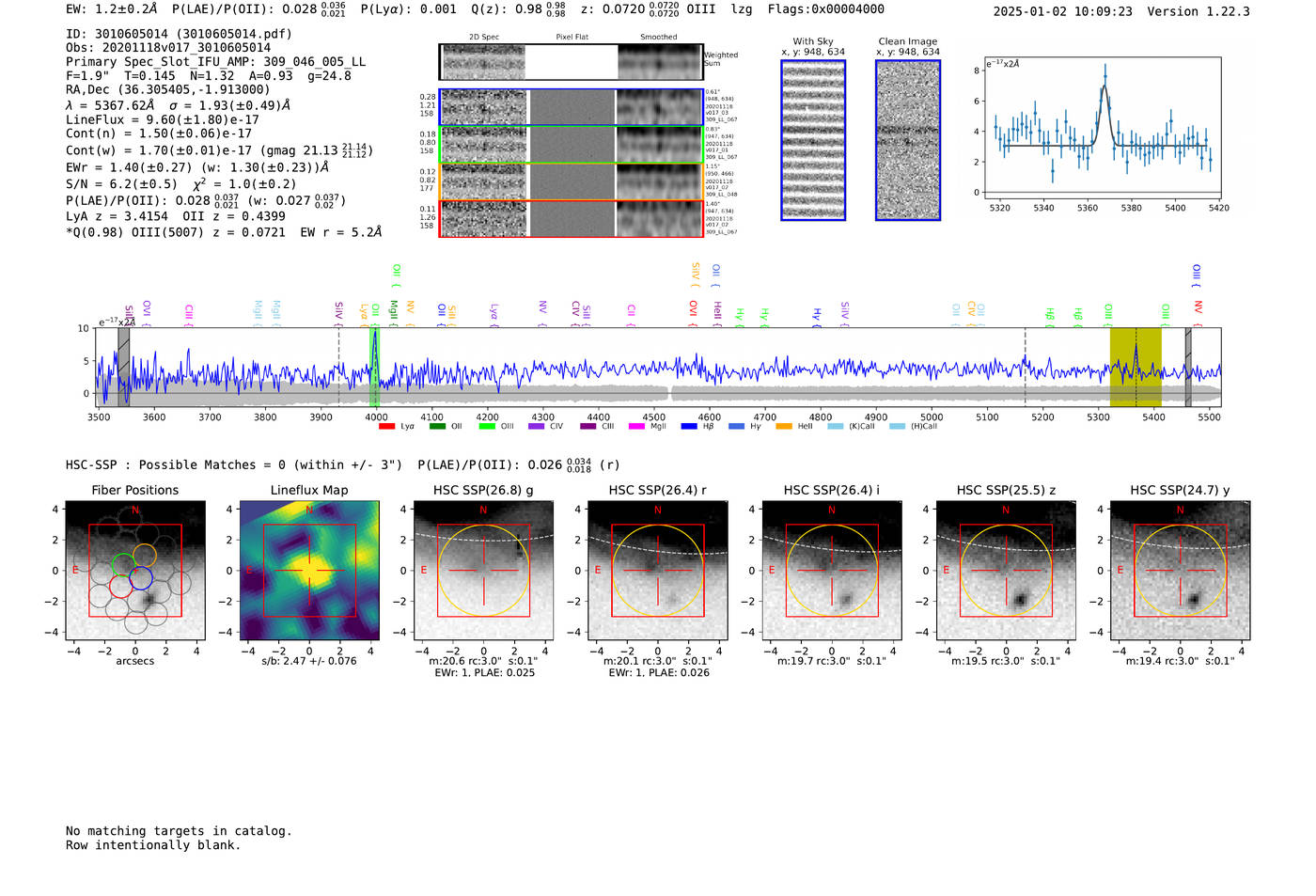Open the Lineflux Map panel
This screenshot has width=1316, height=896.
pyautogui.click(x=309, y=571)
